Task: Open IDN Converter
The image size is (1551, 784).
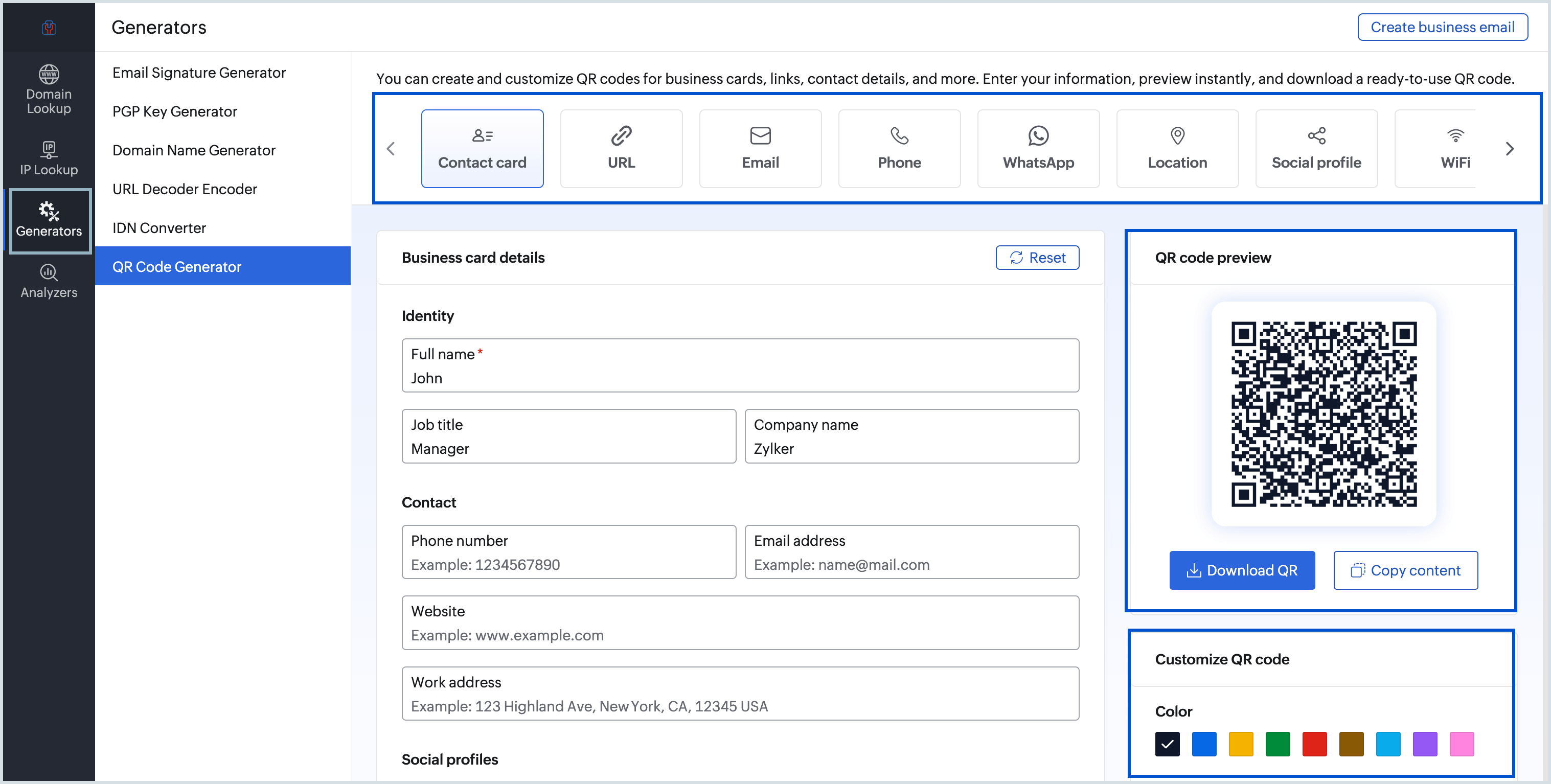Action: pyautogui.click(x=223, y=227)
